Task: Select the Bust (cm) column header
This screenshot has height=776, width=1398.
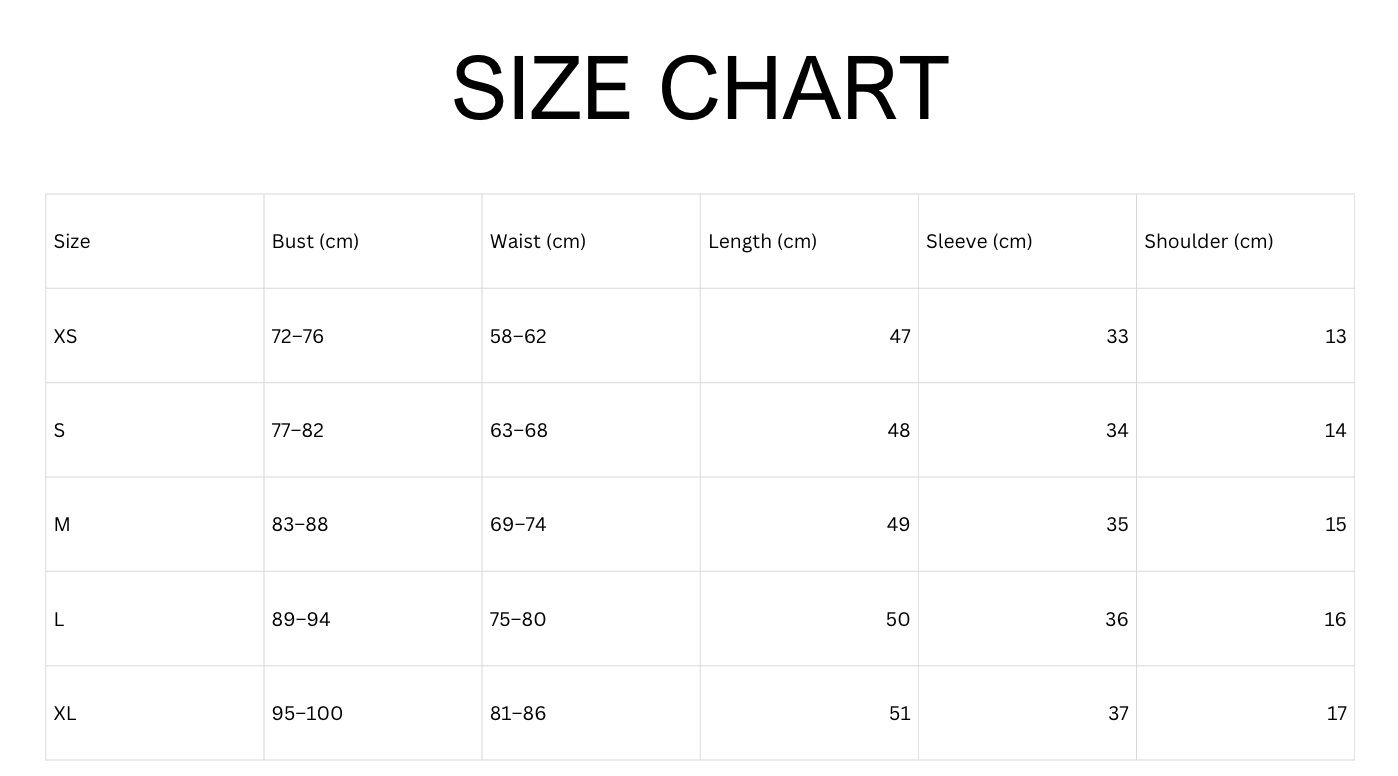Action: point(315,241)
